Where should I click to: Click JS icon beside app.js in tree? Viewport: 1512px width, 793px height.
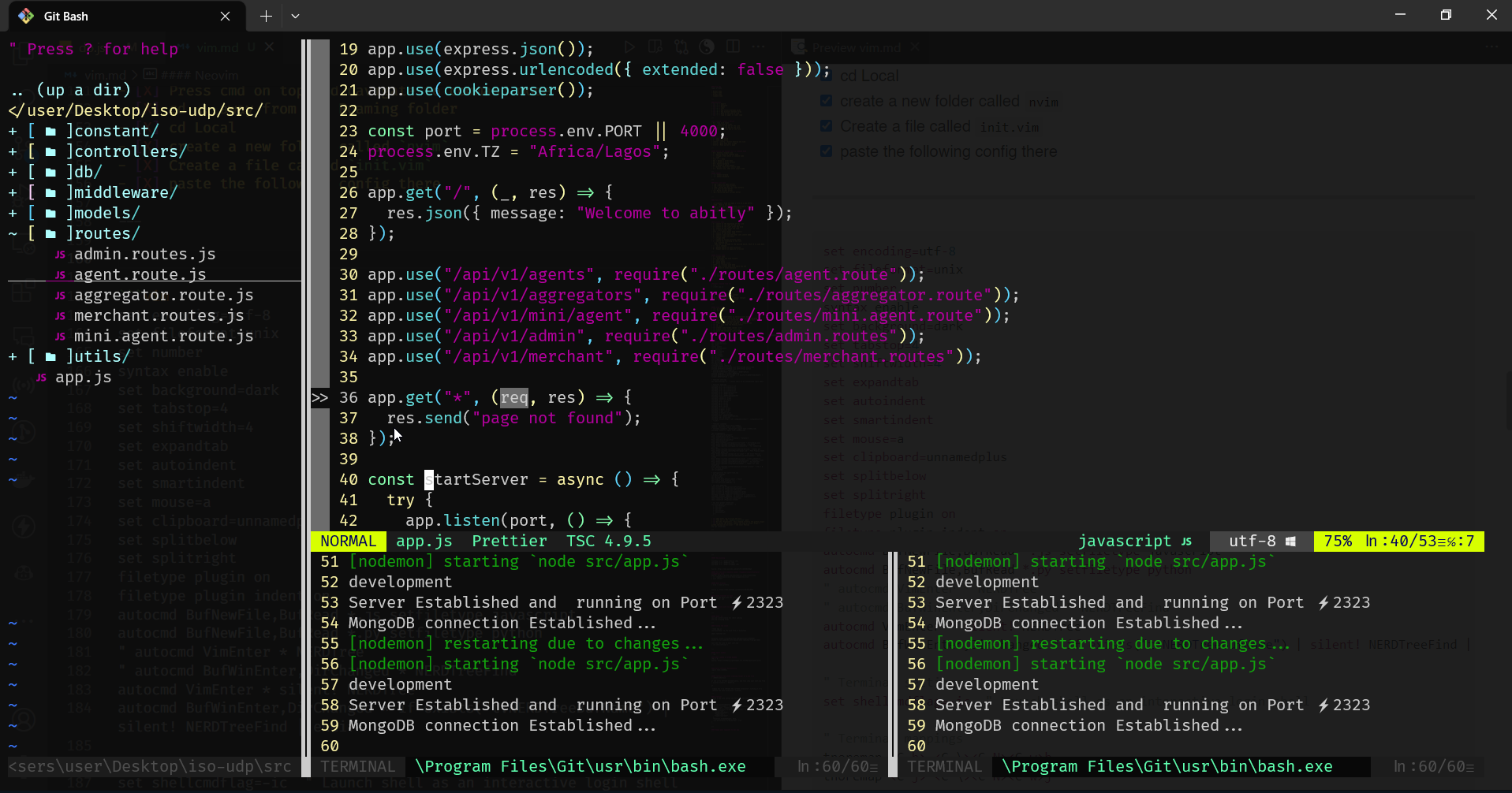pos(41,378)
